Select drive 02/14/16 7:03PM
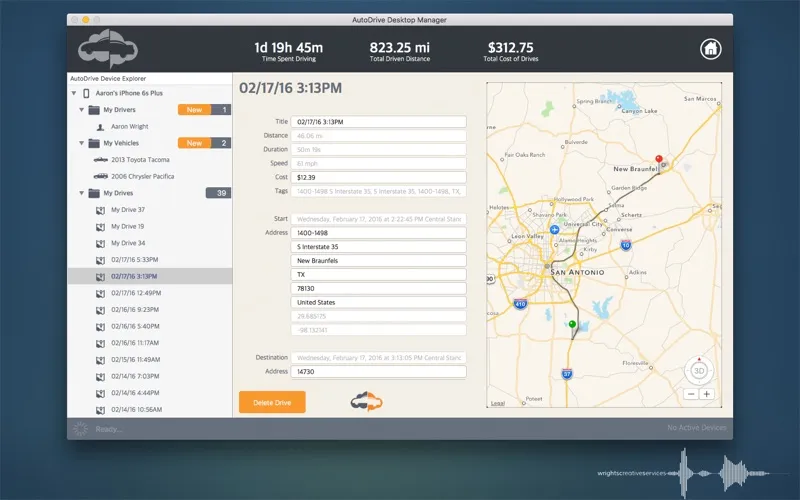The image size is (800, 500). [135, 377]
